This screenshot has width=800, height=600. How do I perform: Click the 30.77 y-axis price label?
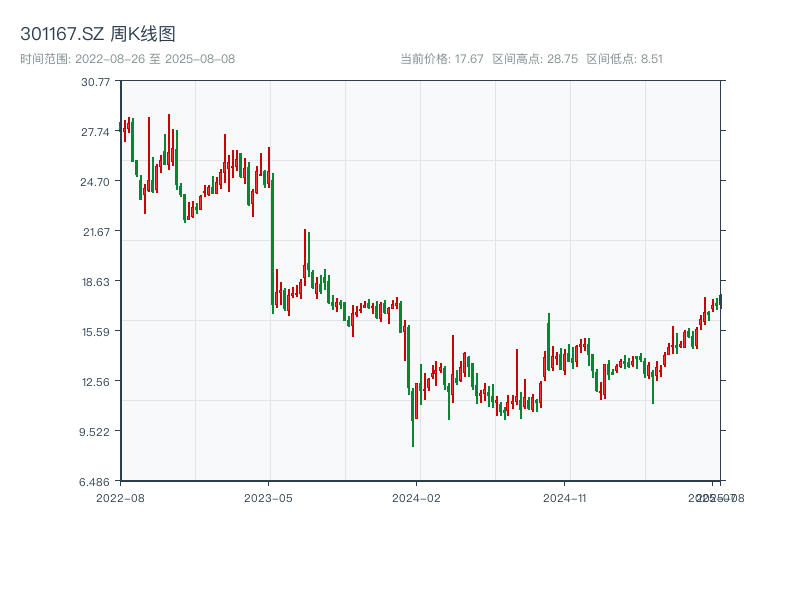coord(96,81)
